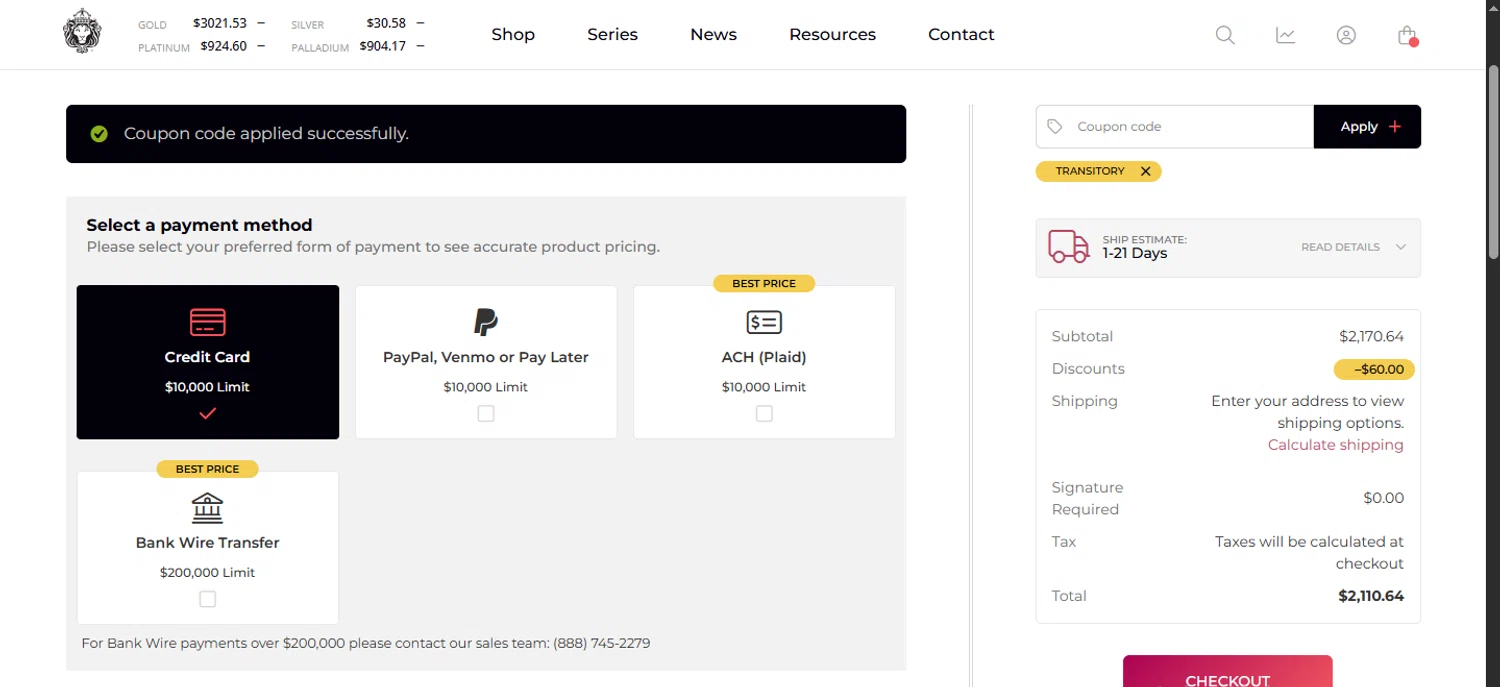Click the subtotal value $2,170.64
1500x687 pixels.
1371,337
